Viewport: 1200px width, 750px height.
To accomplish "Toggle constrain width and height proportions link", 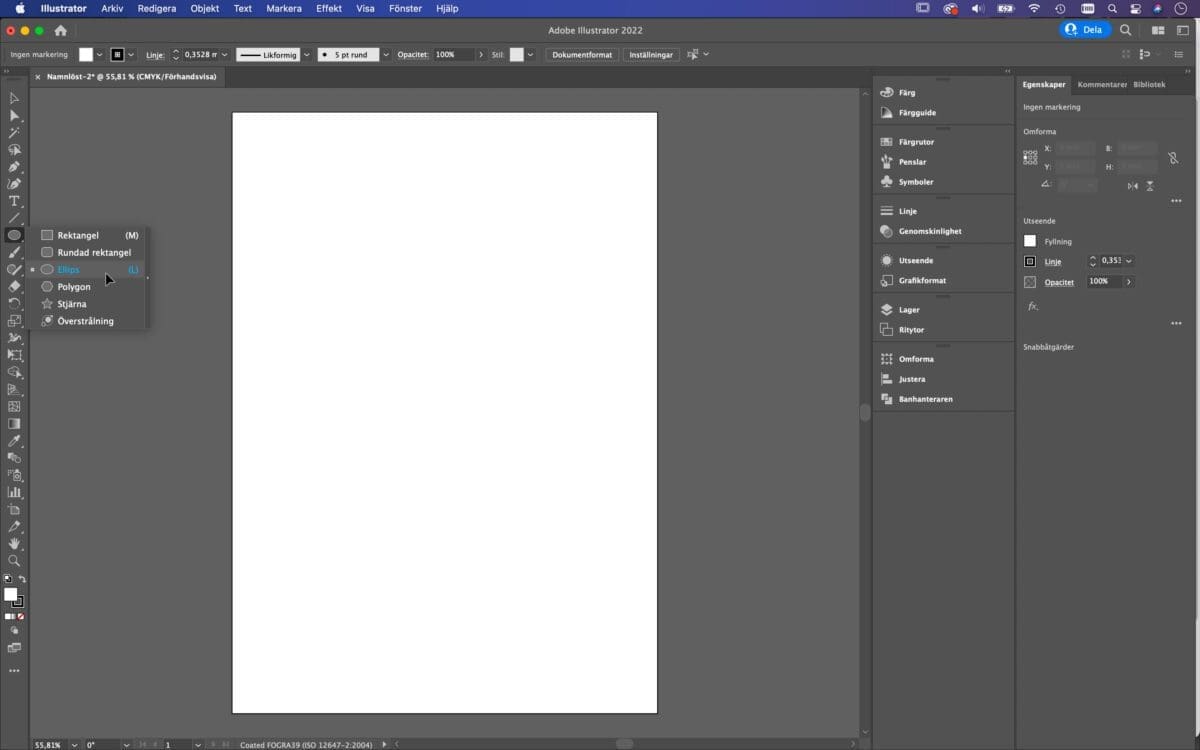I will click(x=1173, y=158).
